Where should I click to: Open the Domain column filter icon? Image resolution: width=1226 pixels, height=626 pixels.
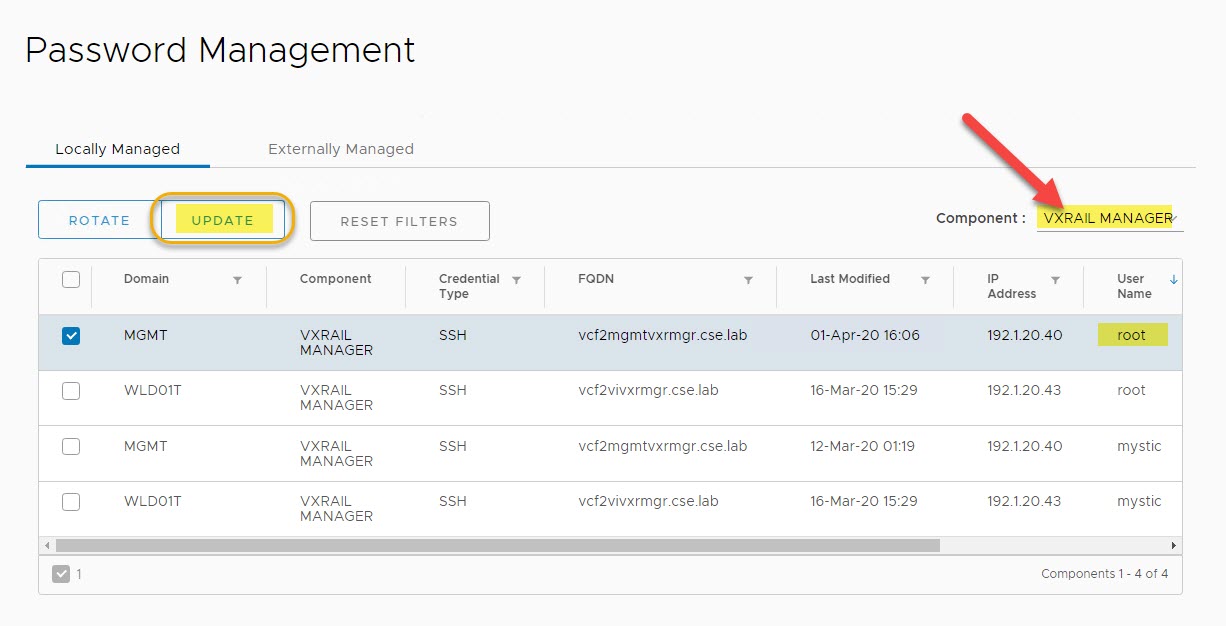tap(237, 281)
